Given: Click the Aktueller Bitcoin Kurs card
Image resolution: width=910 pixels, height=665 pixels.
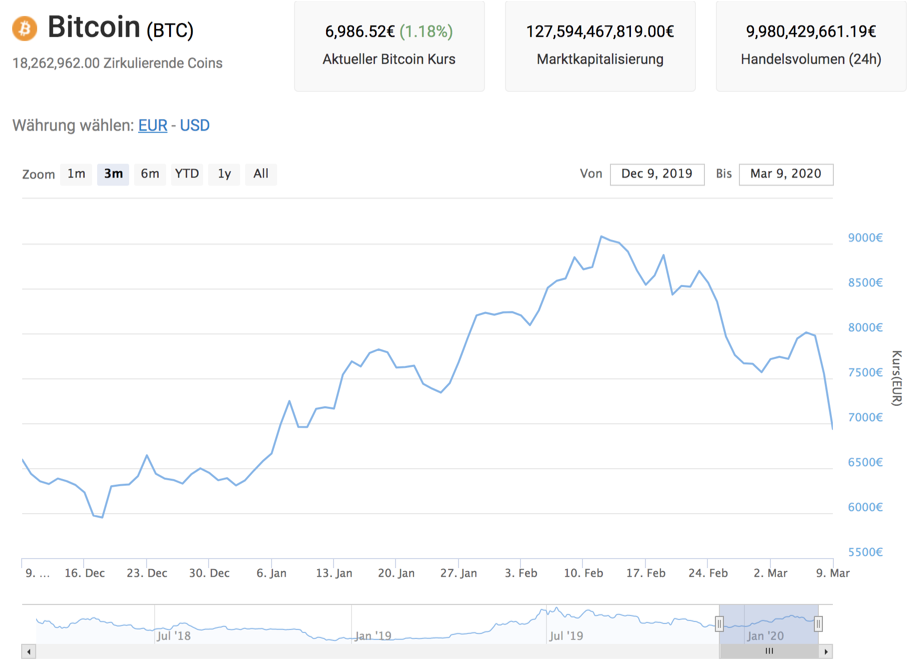Looking at the screenshot, I should 389,46.
